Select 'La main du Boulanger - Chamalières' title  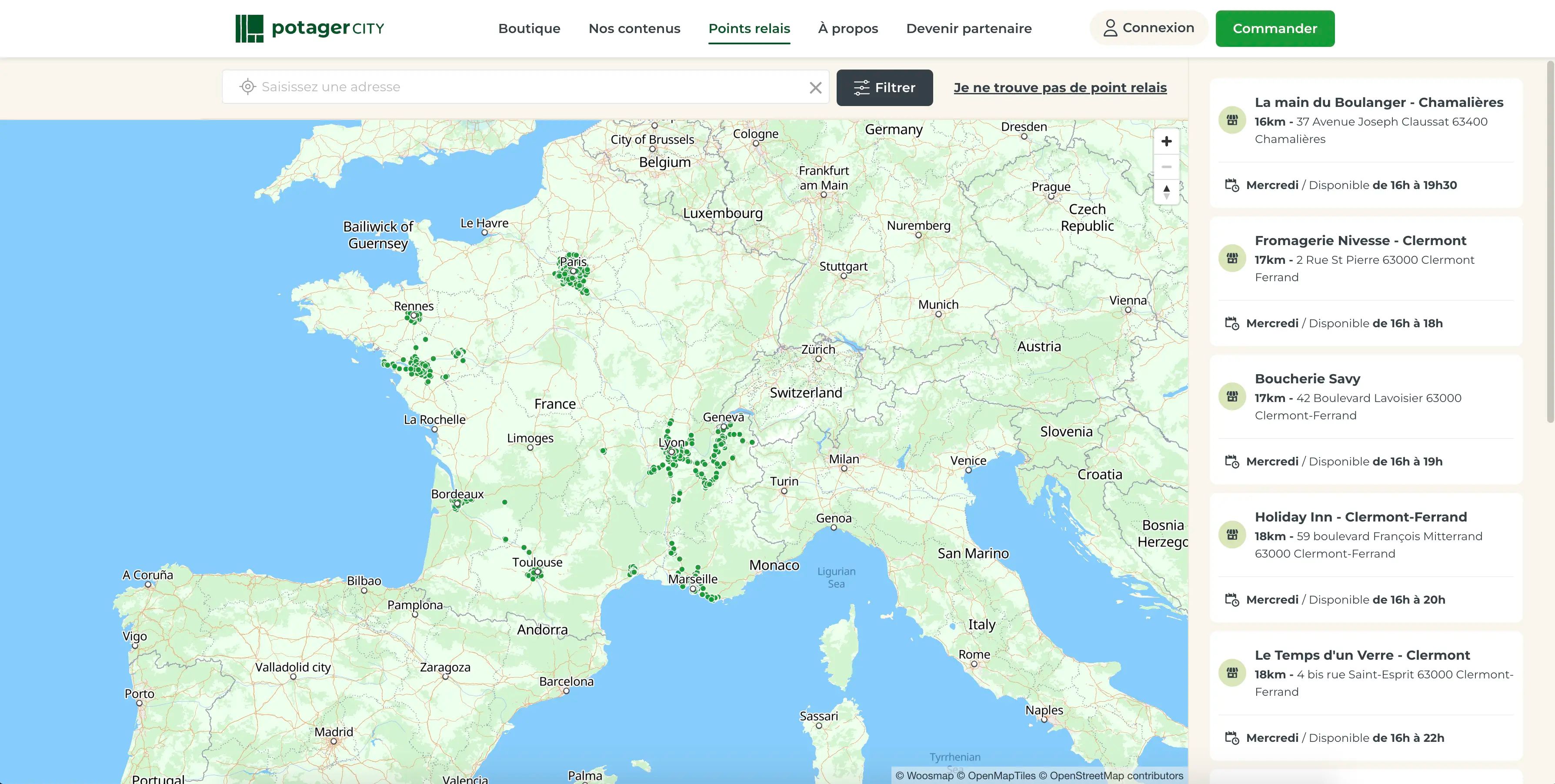pos(1379,103)
